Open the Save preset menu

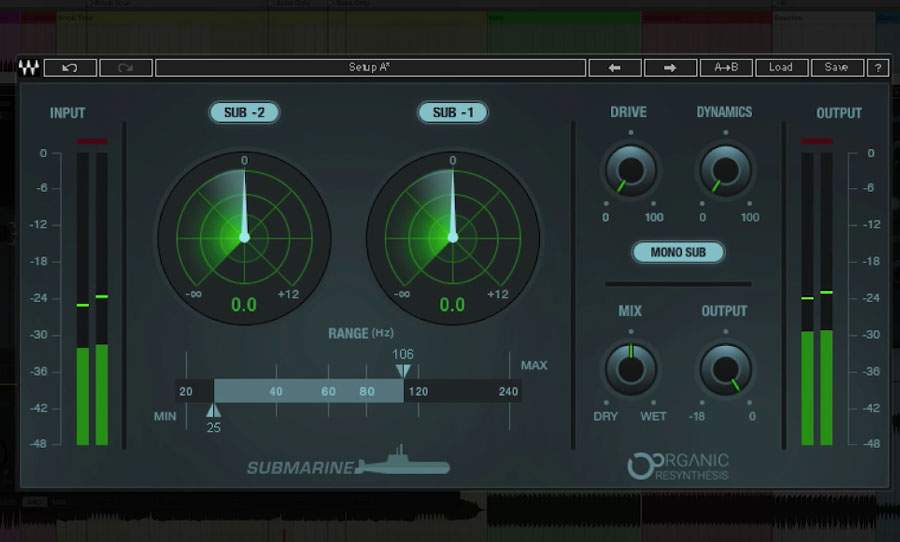[836, 68]
